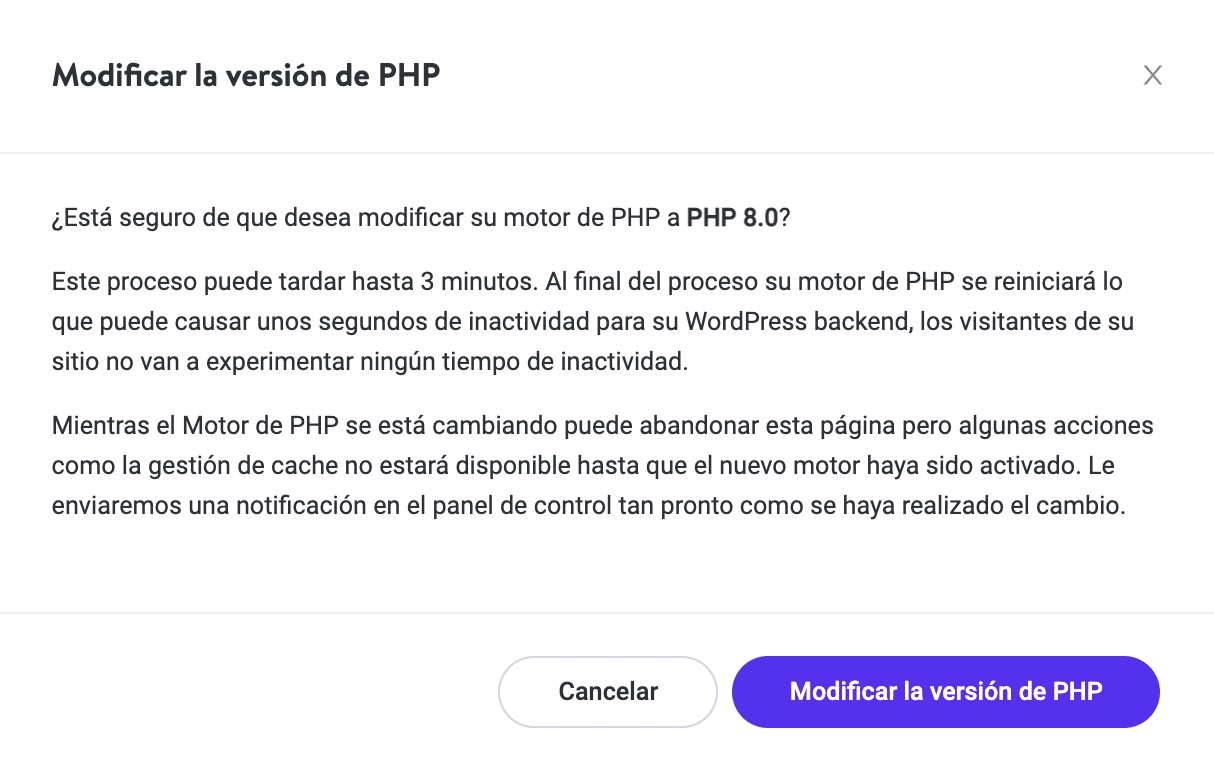Click the Cancelar button
Viewport: 1214px width, 768px height.
coord(608,691)
